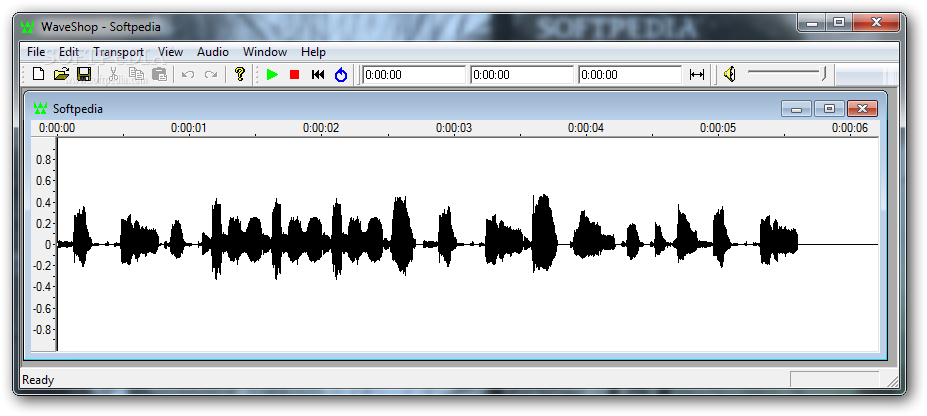Minimize the main WaveShop window
Image resolution: width=927 pixels, height=416 pixels.
click(812, 24)
